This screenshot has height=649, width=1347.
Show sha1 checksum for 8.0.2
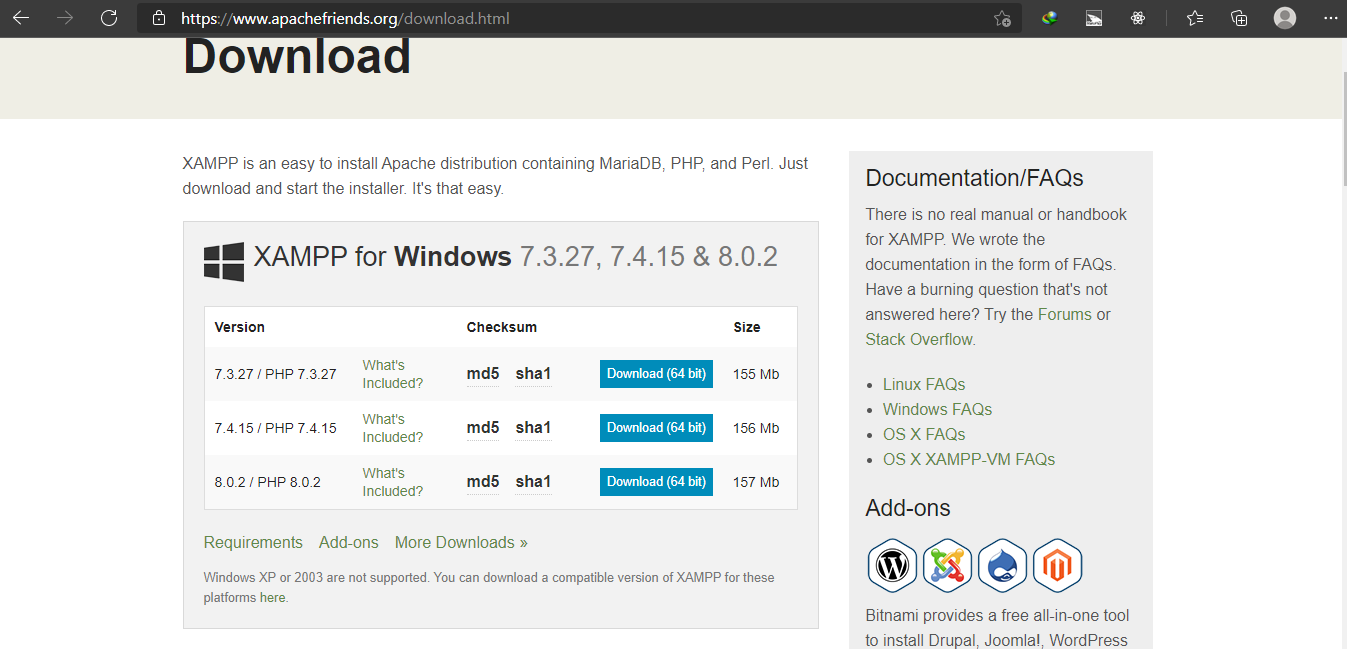533,482
